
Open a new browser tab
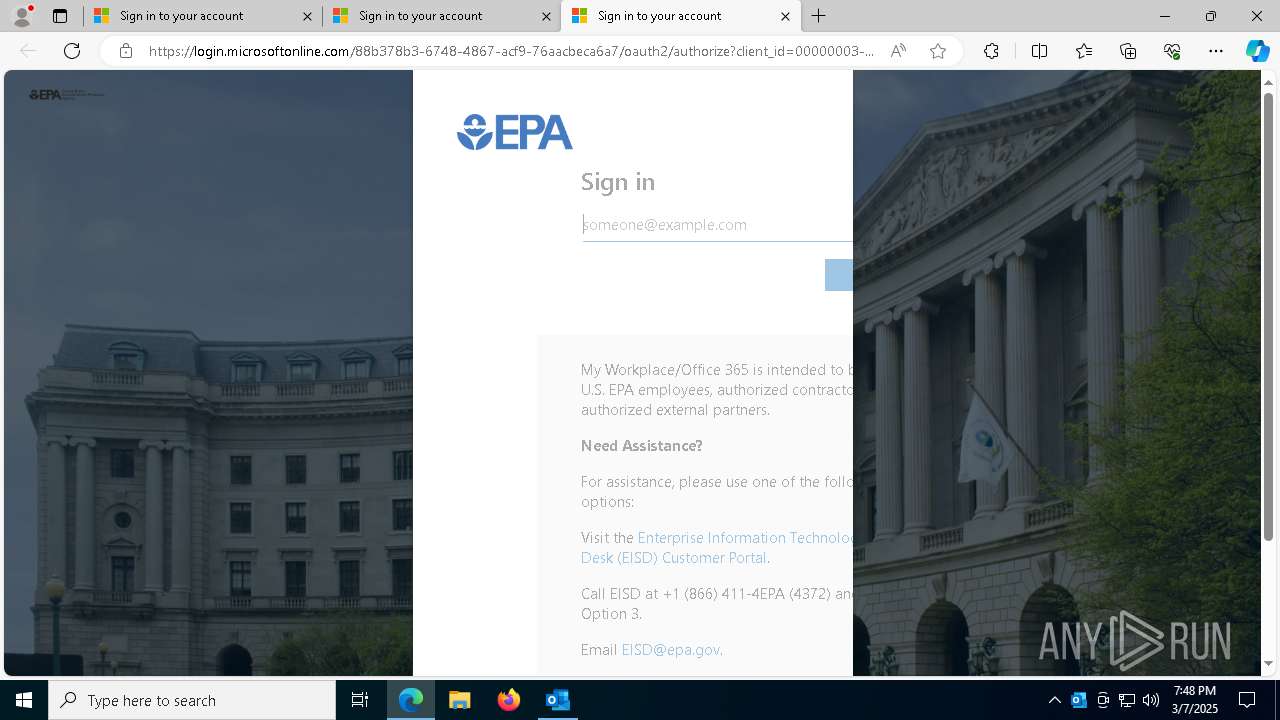pos(818,16)
